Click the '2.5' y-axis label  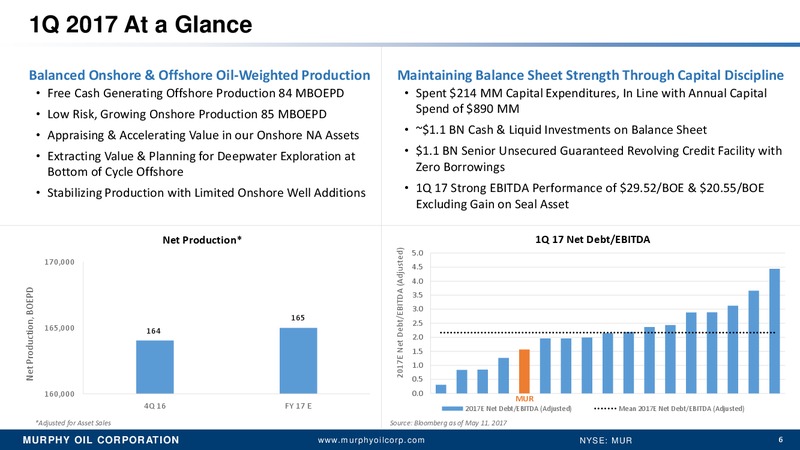[417, 323]
